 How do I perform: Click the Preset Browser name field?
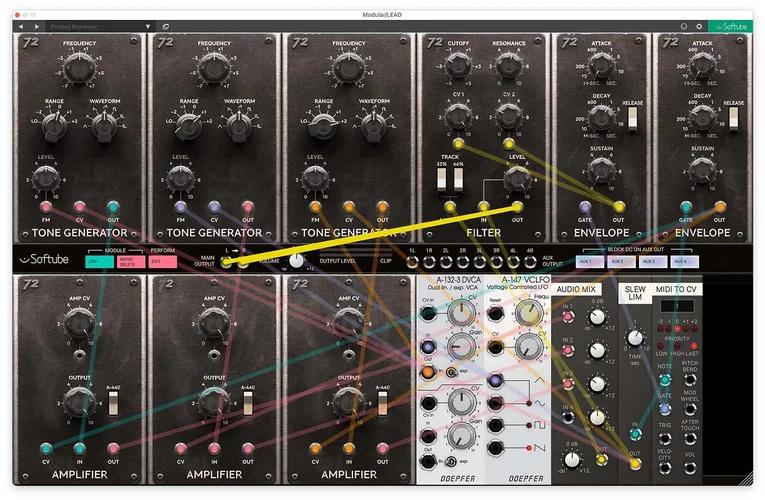pyautogui.click(x=95, y=26)
